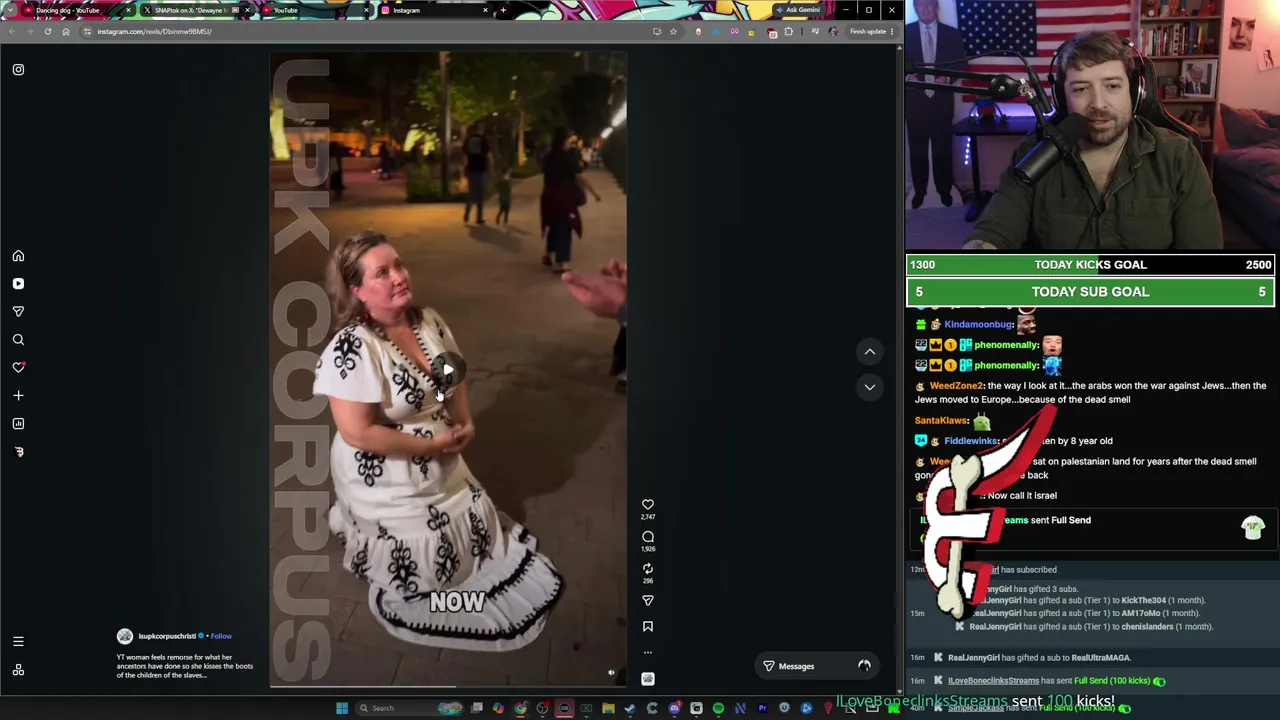Click the Today Sub Goal progress bar
The height and width of the screenshot is (720, 1280).
pyautogui.click(x=1091, y=292)
